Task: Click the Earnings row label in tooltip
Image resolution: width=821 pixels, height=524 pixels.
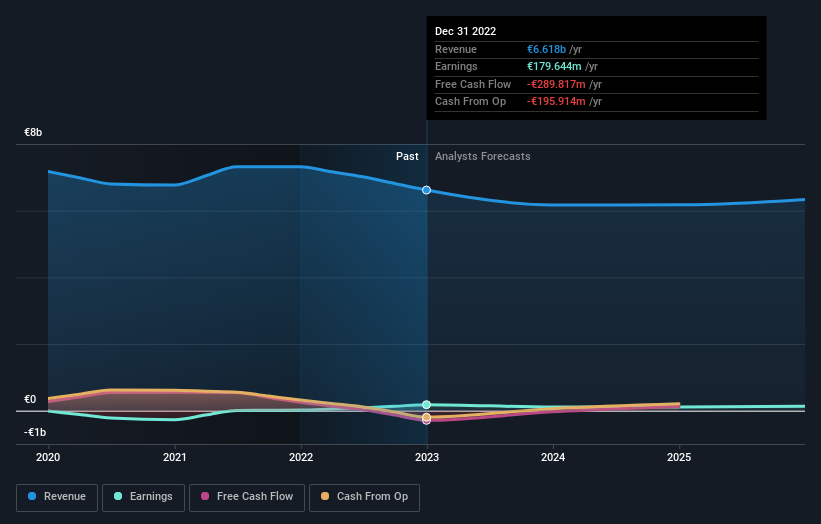Action: click(457, 66)
